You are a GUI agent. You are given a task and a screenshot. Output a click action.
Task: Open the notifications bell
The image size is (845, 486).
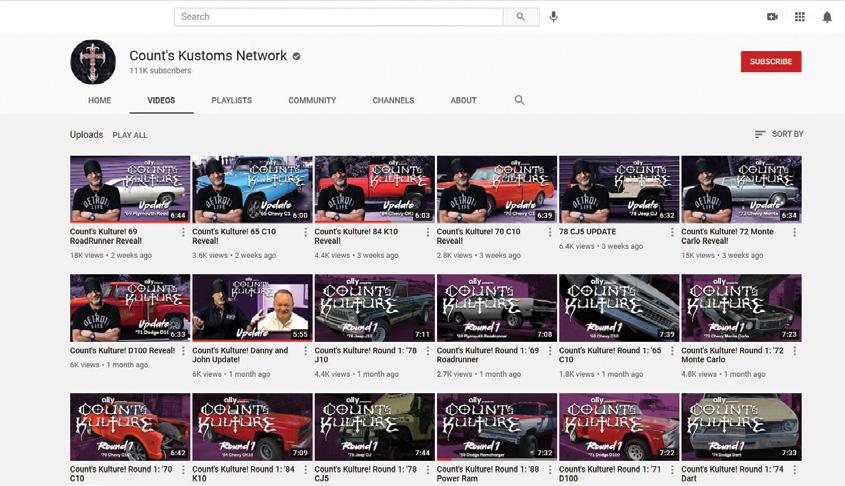pos(827,17)
